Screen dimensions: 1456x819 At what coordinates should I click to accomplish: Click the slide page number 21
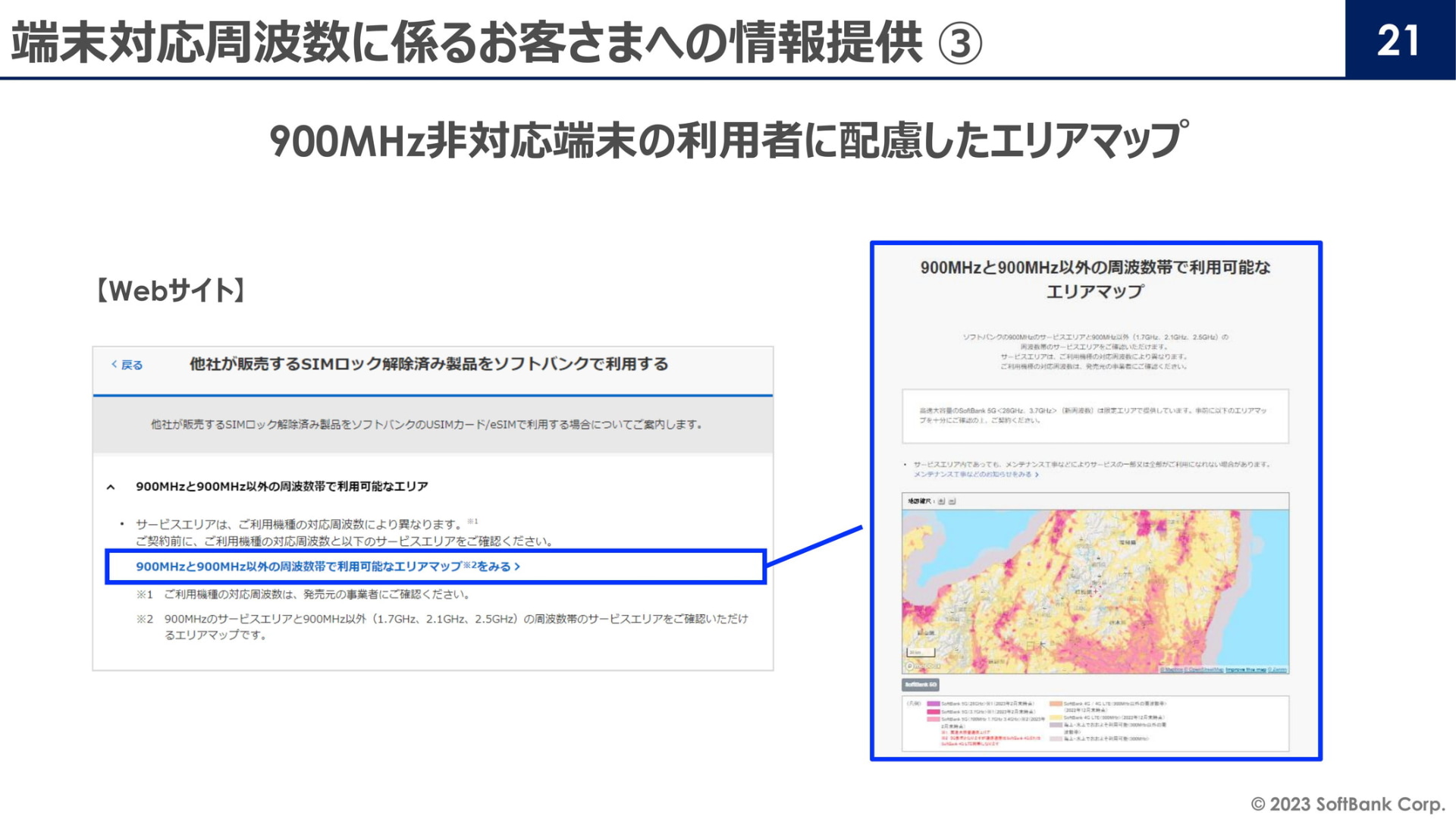1399,40
